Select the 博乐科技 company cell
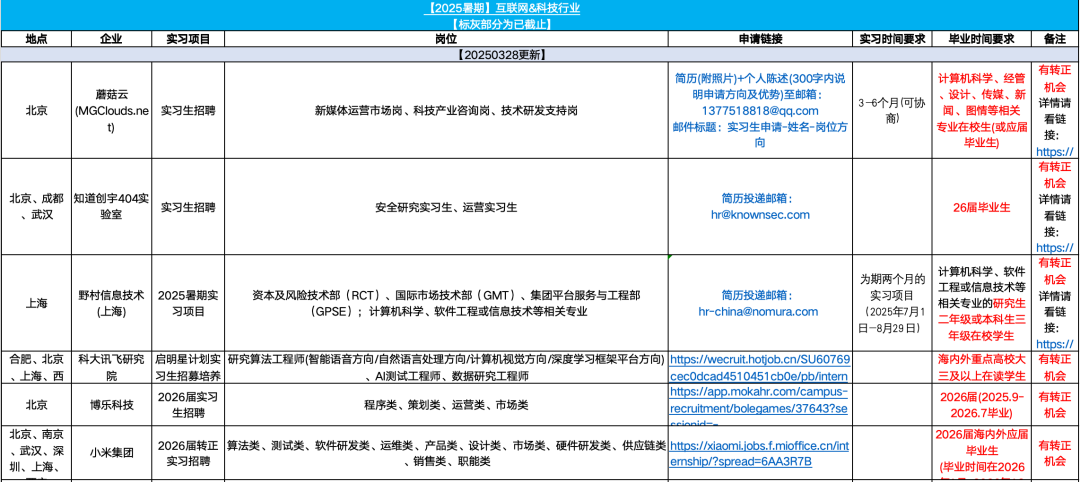The image size is (1080, 482). tap(111, 405)
